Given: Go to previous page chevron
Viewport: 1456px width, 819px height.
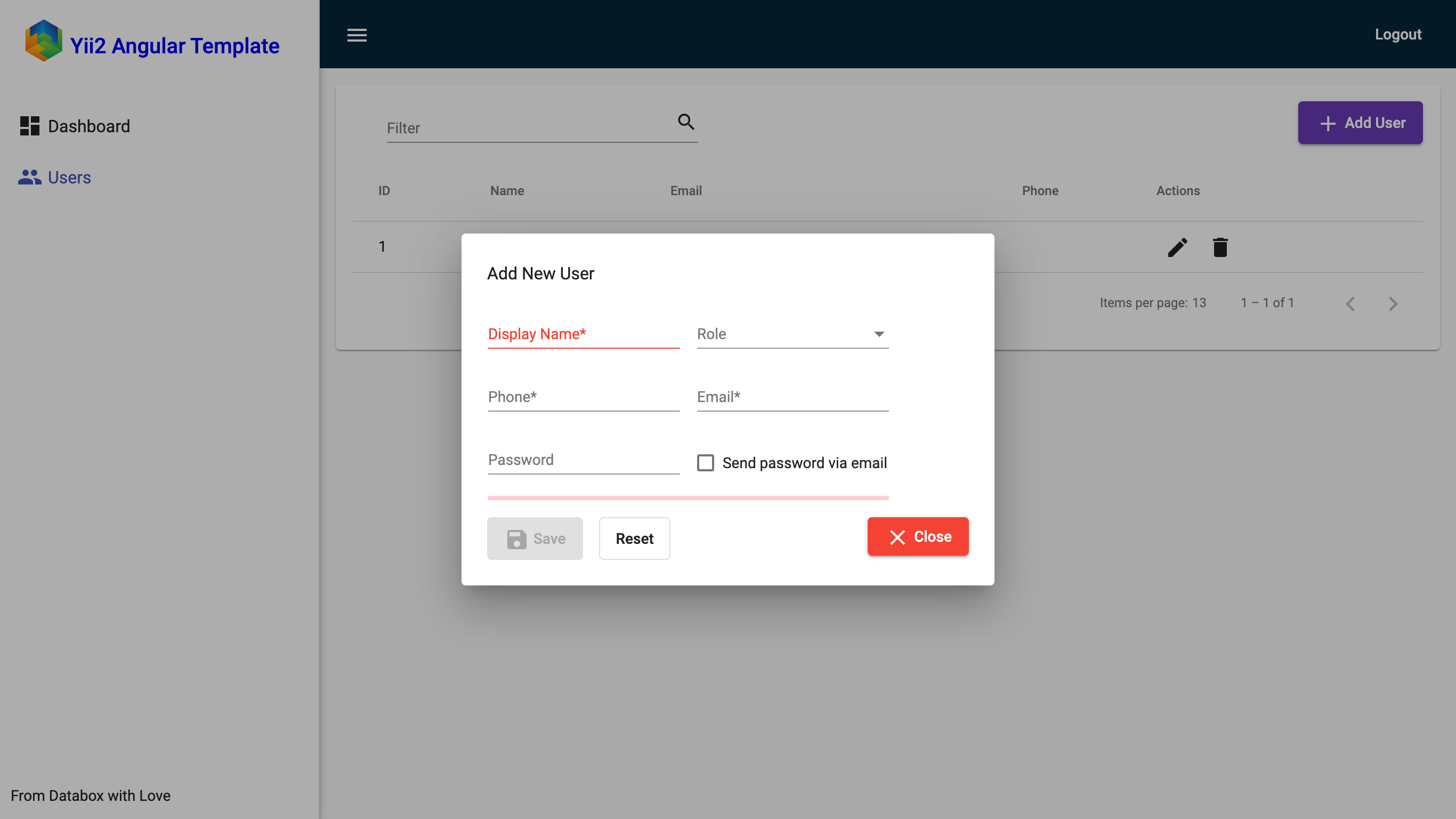Looking at the screenshot, I should coord(1350,304).
